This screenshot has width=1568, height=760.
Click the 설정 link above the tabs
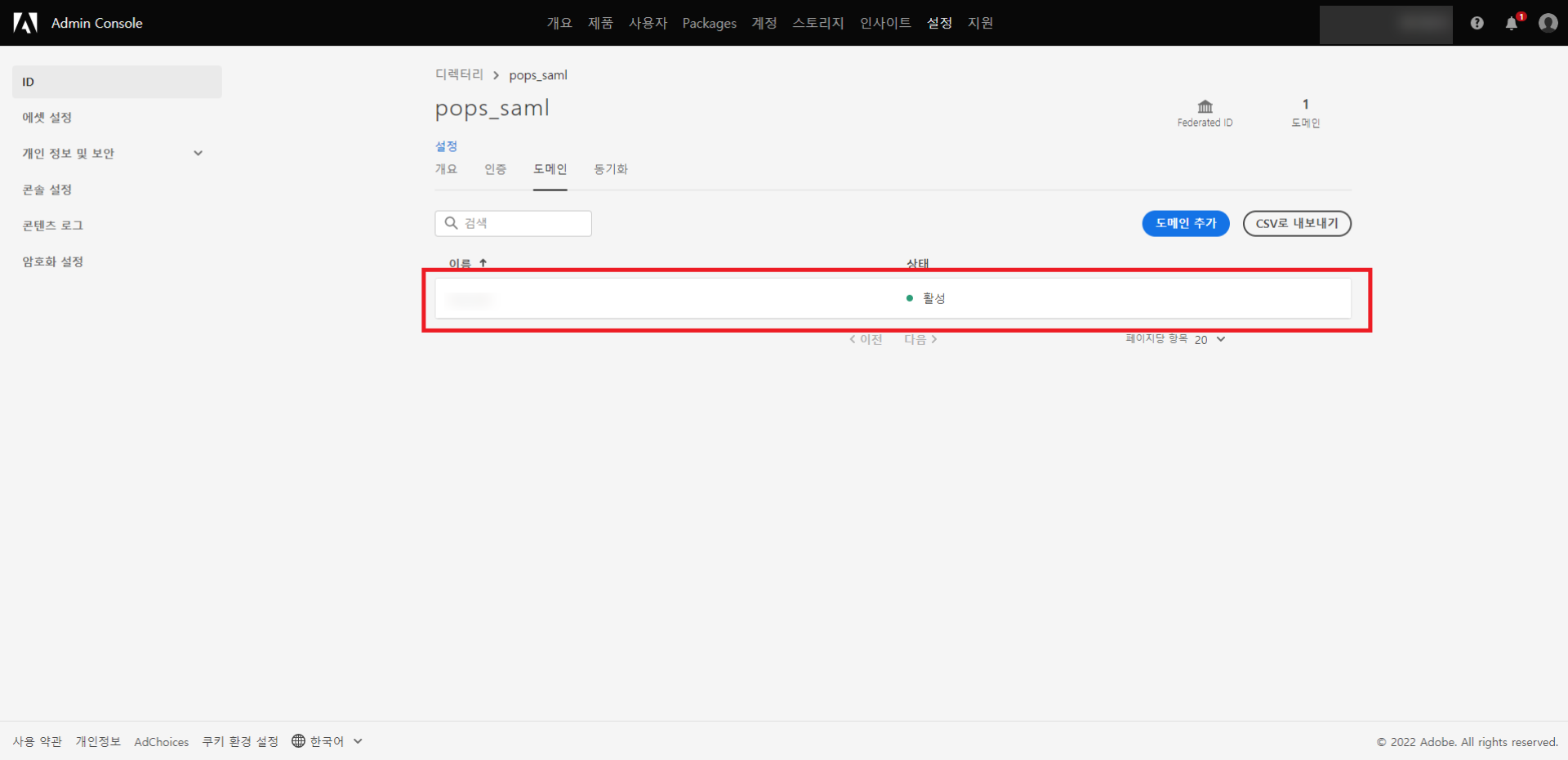click(x=446, y=146)
